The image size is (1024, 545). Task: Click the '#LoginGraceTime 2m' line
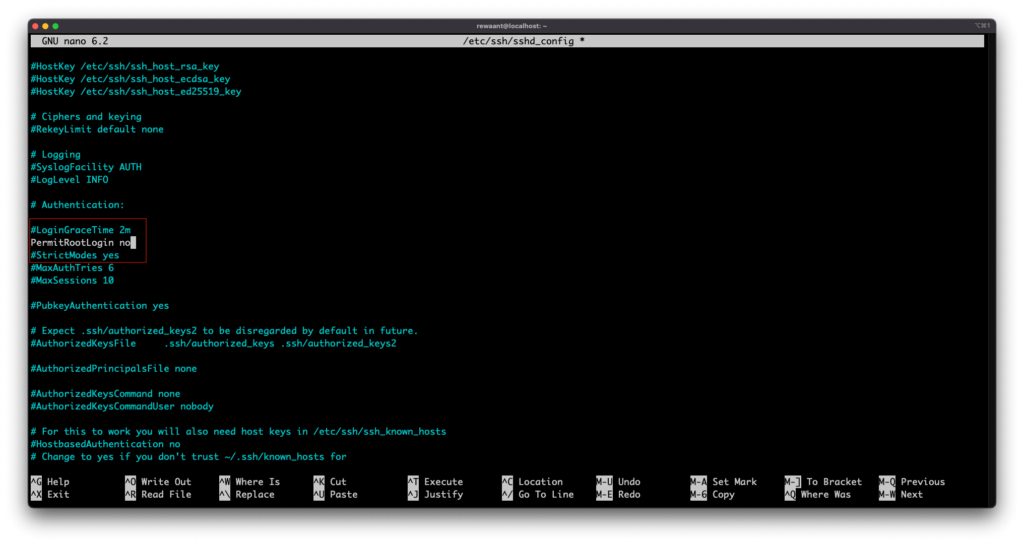click(x=80, y=230)
